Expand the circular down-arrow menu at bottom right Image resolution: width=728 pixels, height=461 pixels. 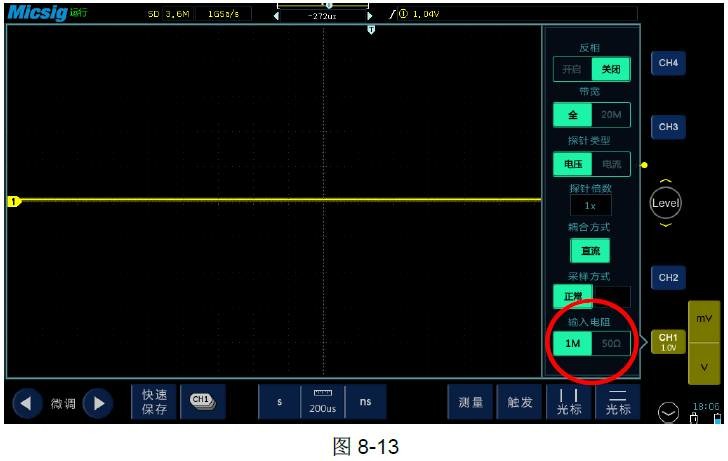point(670,411)
